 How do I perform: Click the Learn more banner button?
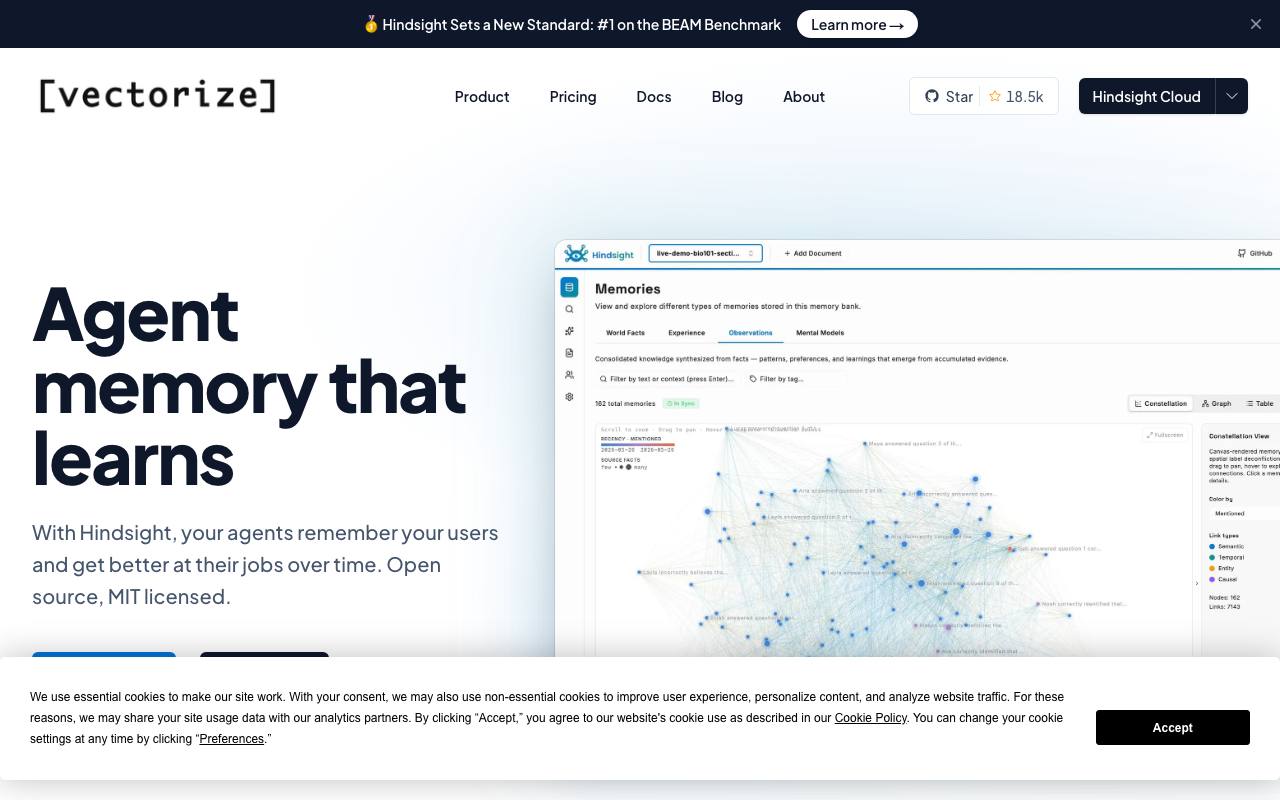click(857, 24)
